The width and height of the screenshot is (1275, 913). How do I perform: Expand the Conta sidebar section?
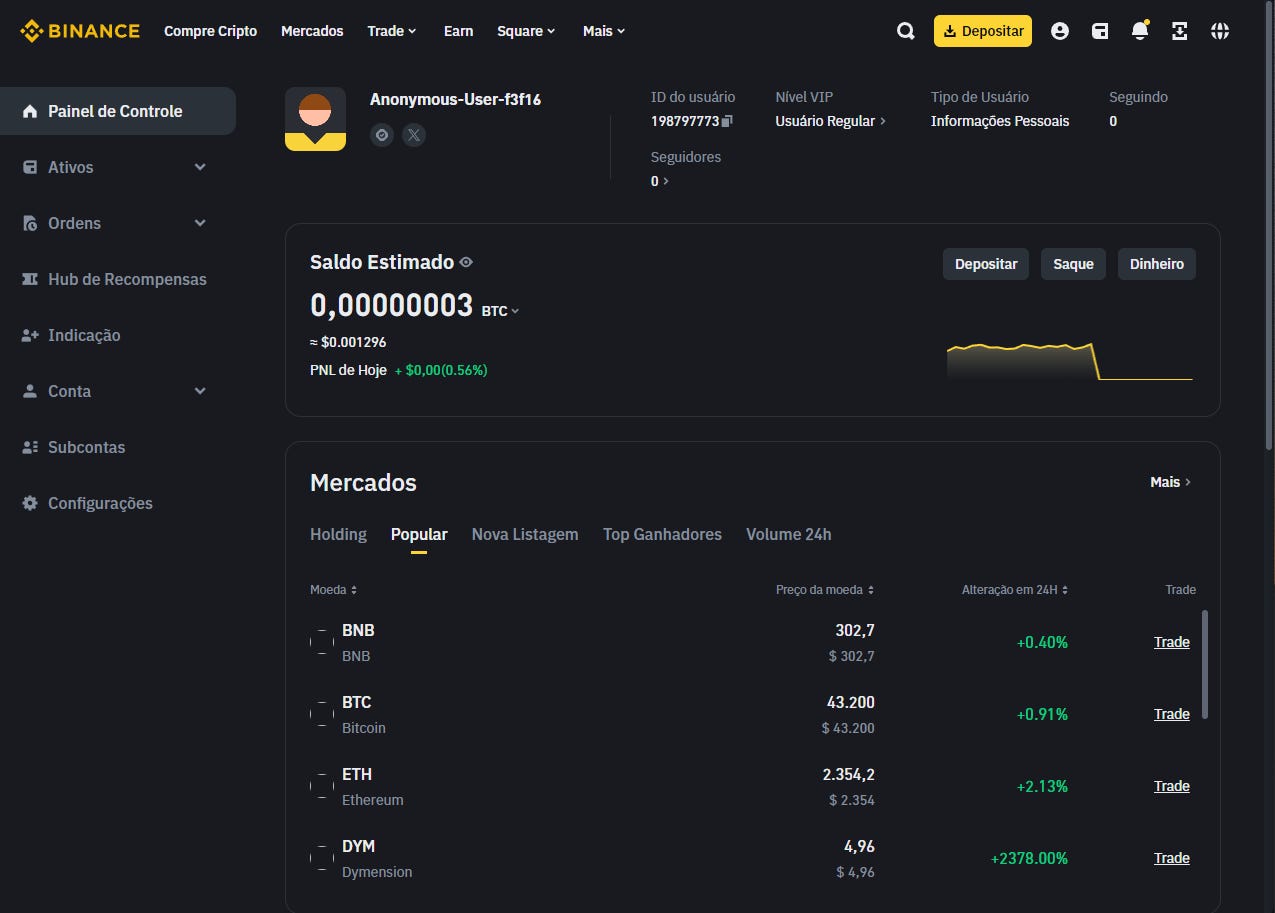(x=200, y=391)
